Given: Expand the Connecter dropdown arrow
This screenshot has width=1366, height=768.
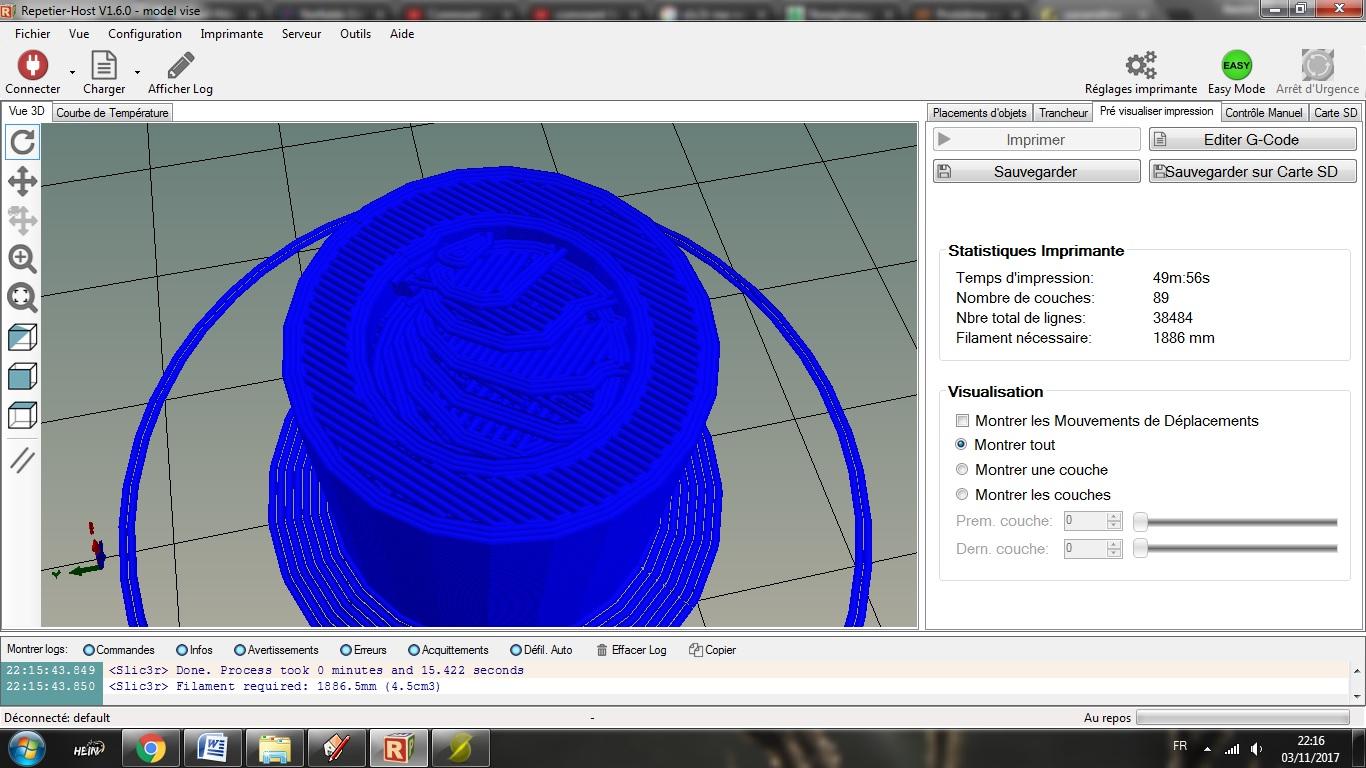Looking at the screenshot, I should [x=72, y=72].
